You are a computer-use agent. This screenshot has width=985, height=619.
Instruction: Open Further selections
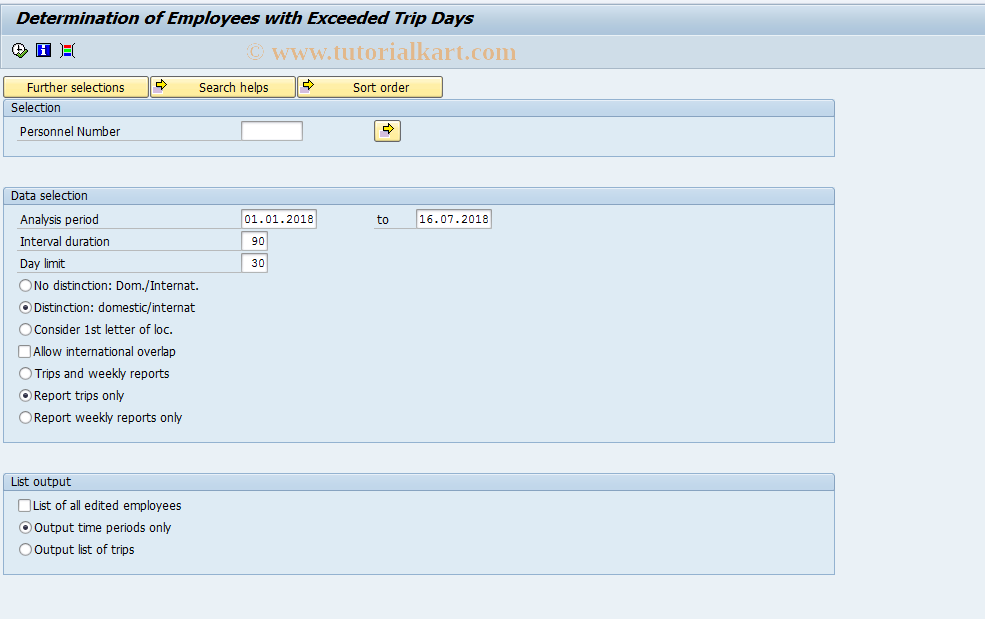tap(76, 87)
